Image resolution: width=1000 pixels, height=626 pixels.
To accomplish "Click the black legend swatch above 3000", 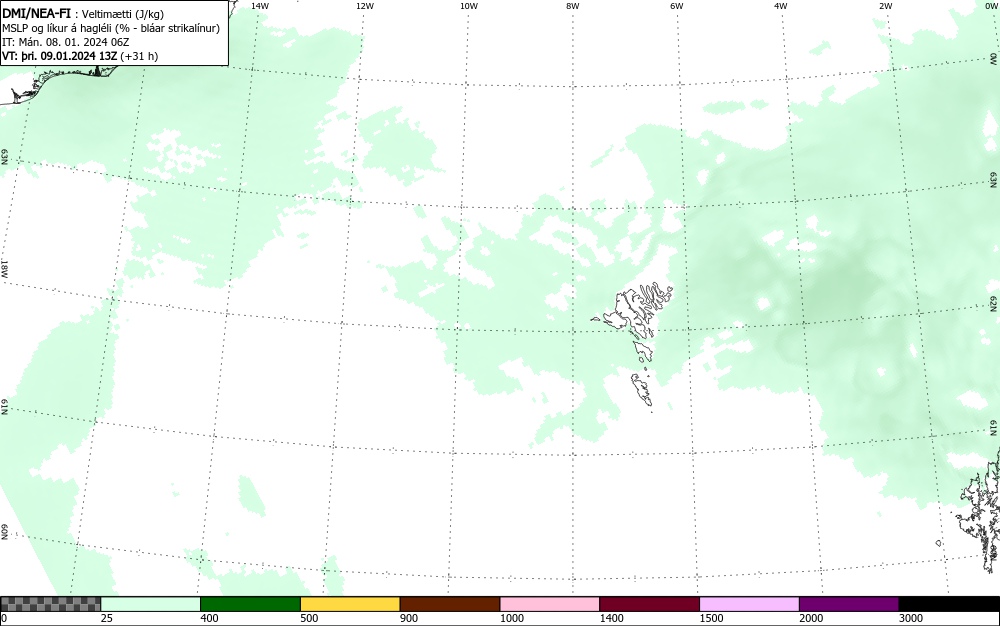I will (949, 604).
